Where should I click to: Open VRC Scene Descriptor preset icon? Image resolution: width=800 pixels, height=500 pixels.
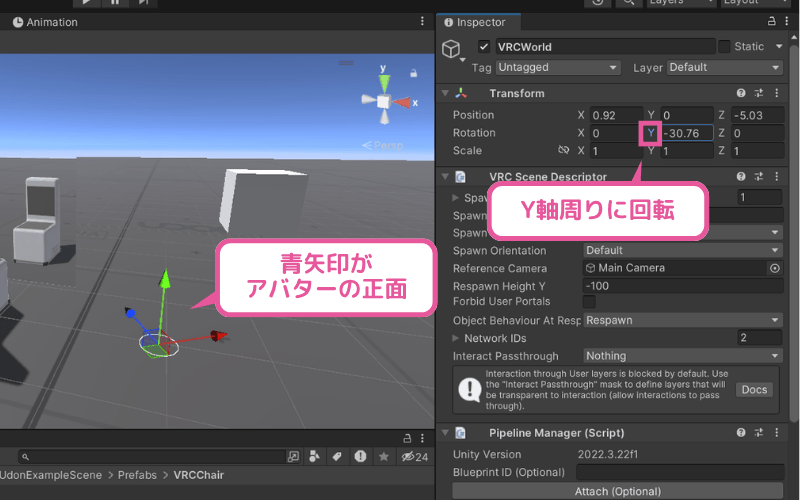coord(759,177)
